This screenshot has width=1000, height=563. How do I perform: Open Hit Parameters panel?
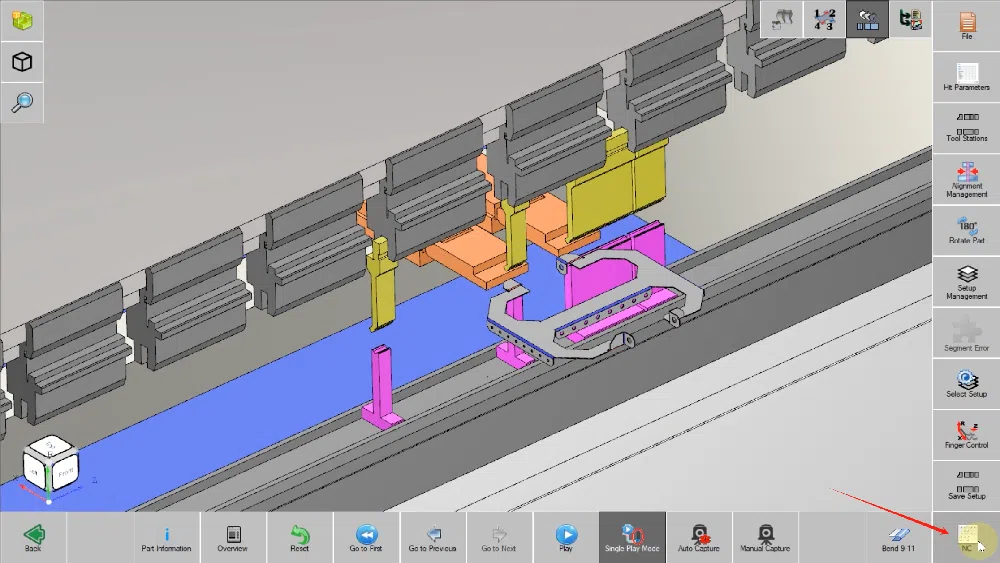click(966, 77)
